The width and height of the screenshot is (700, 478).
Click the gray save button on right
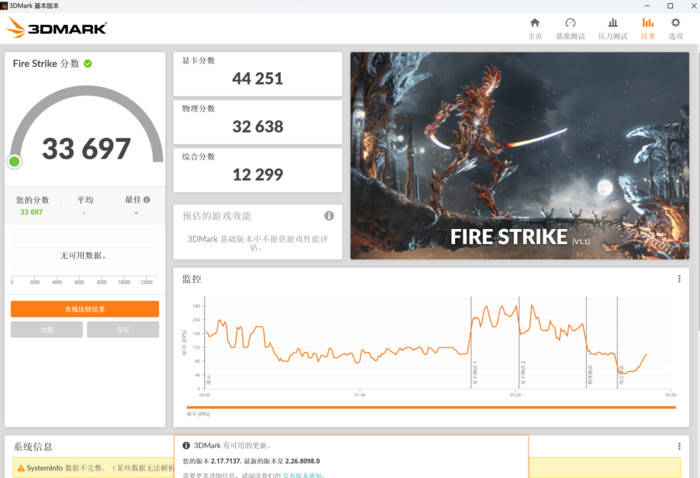click(123, 330)
